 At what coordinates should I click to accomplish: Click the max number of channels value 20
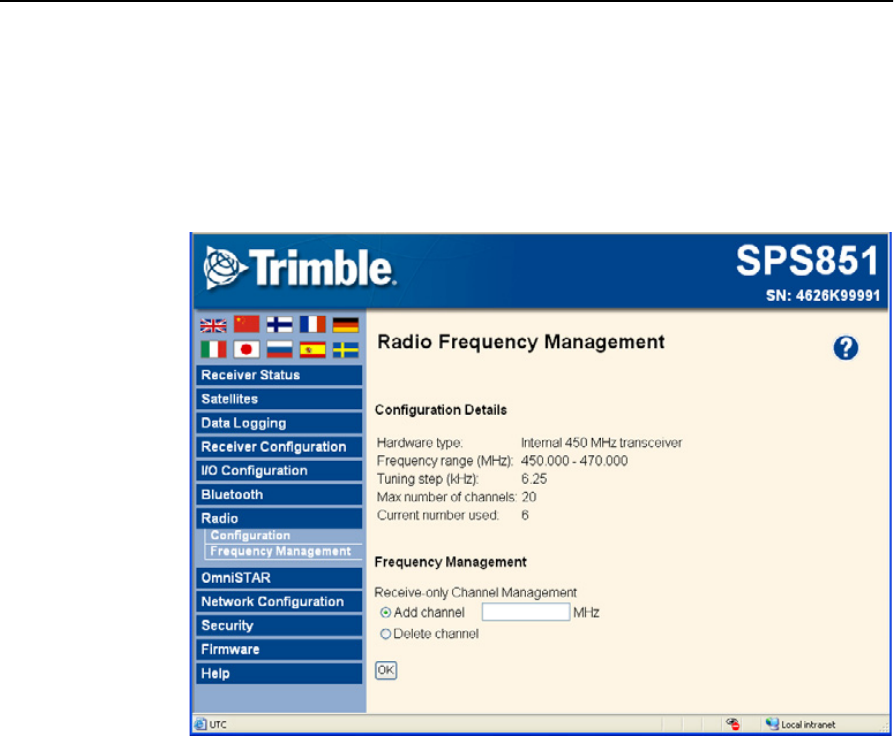(x=529, y=497)
